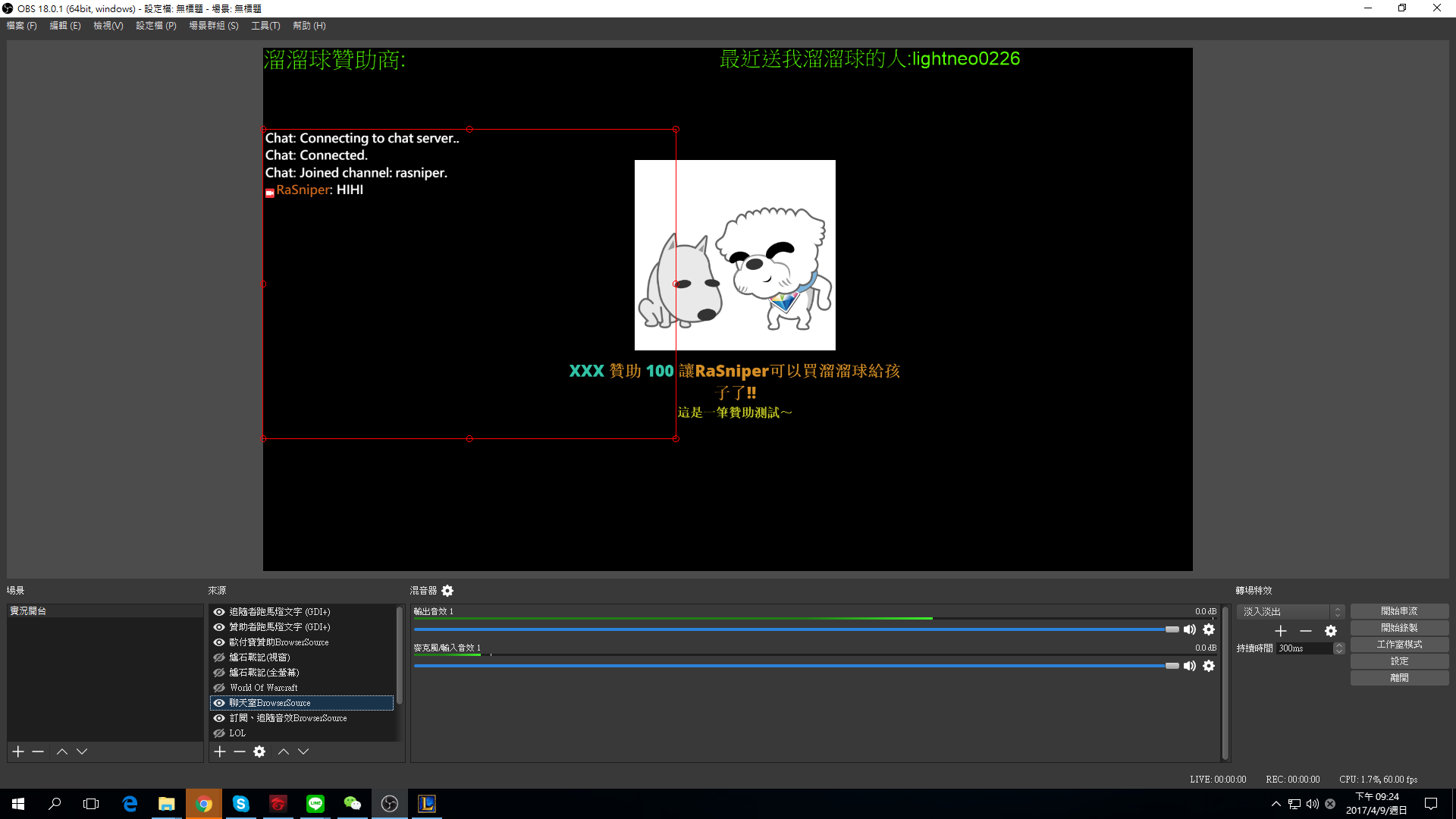Open transition properties gear icon
The image size is (1456, 819).
[x=1331, y=631]
